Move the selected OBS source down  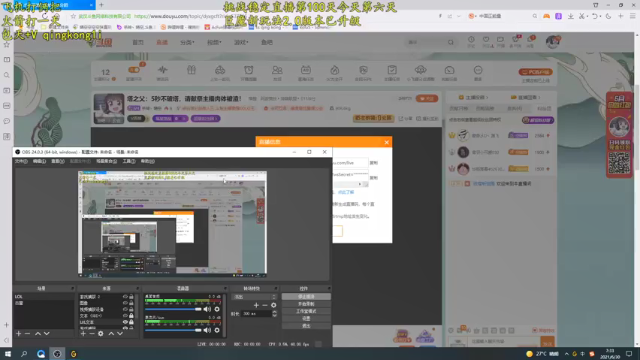click(120, 333)
